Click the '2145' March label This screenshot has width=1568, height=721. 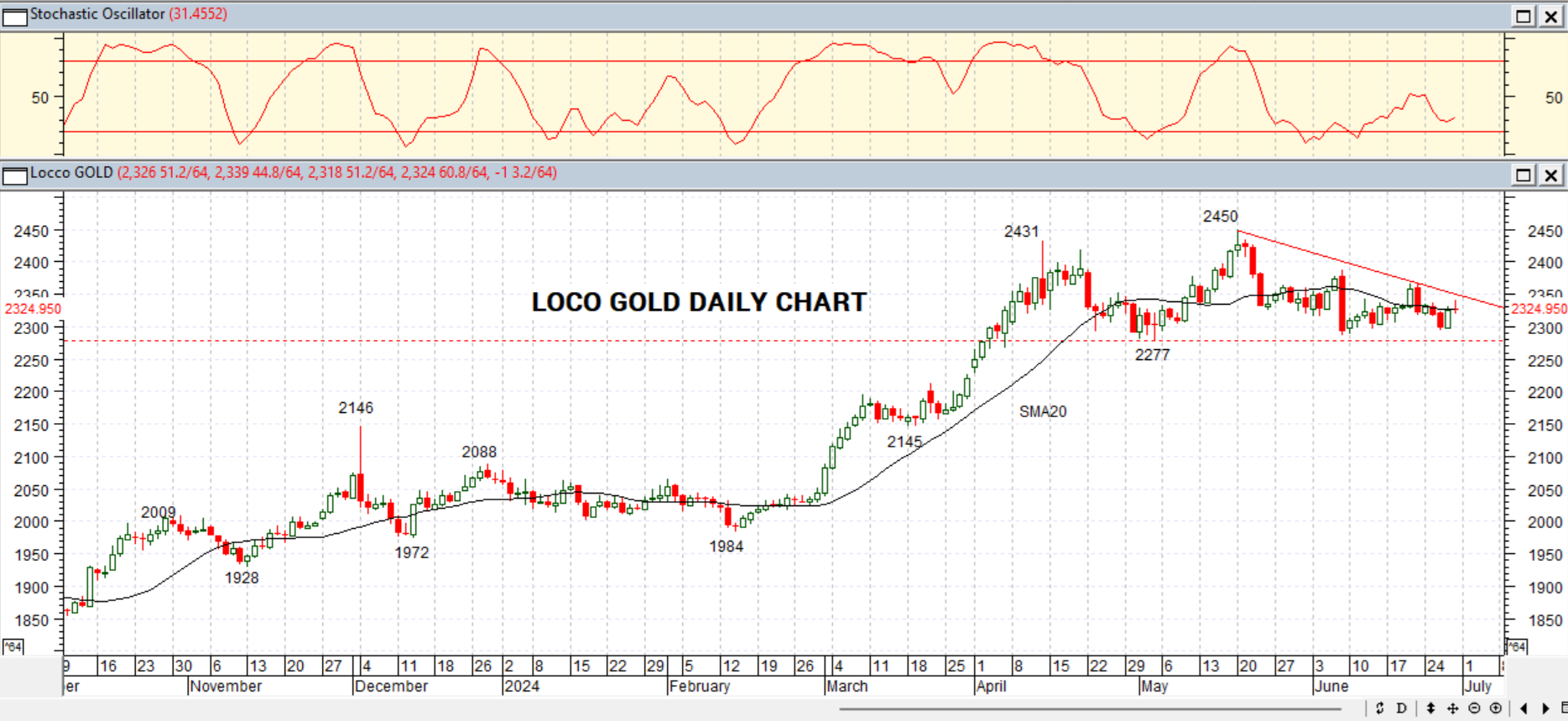click(904, 441)
